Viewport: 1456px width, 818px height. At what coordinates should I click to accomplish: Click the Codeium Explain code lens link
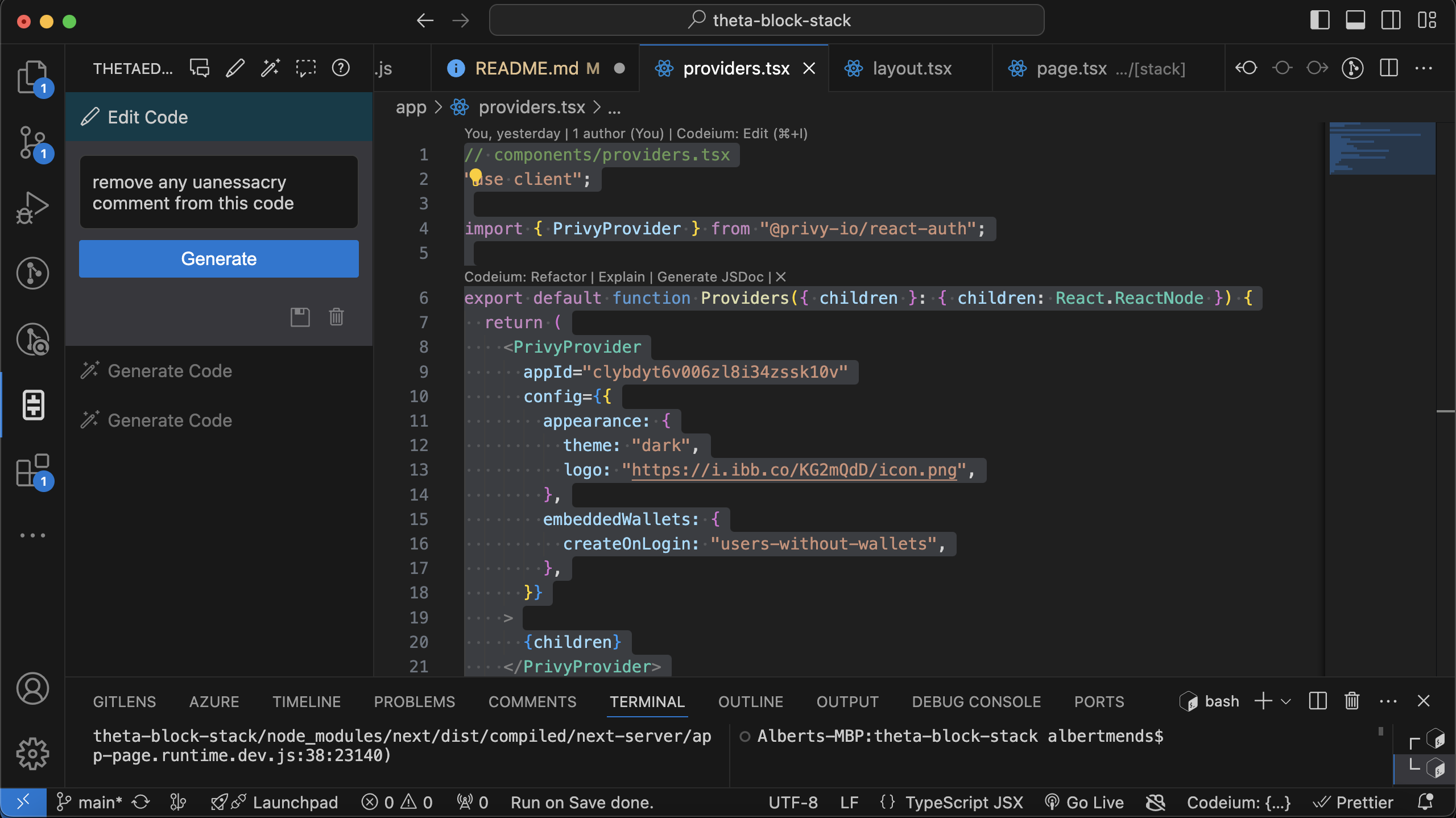(621, 277)
